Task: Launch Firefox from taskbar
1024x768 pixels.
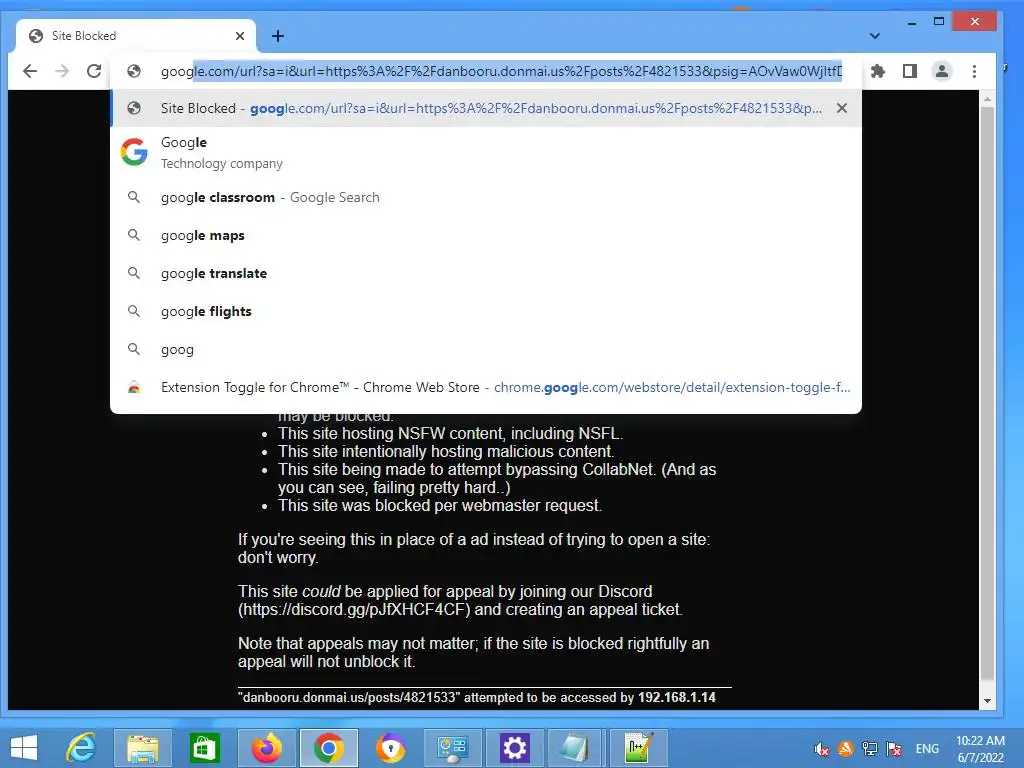Action: [266, 748]
